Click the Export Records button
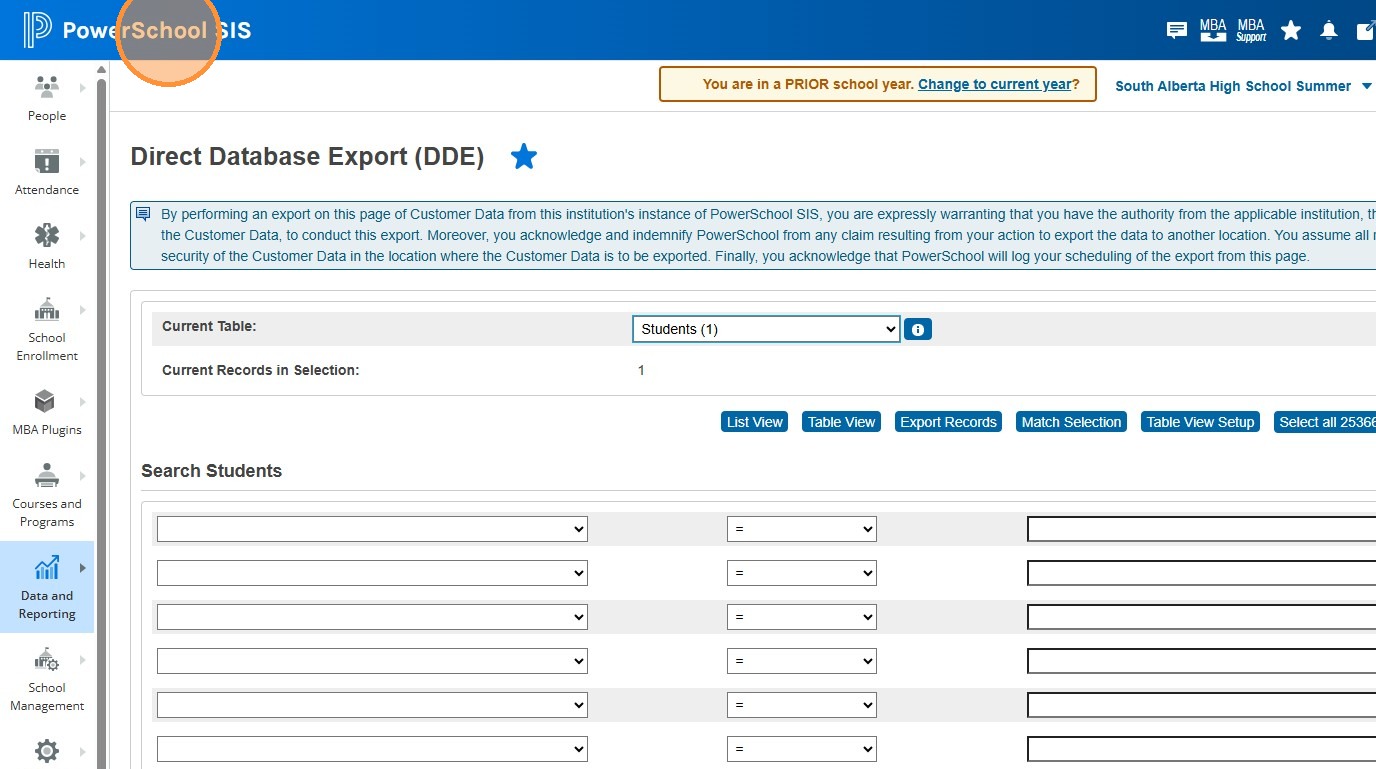 pos(948,422)
